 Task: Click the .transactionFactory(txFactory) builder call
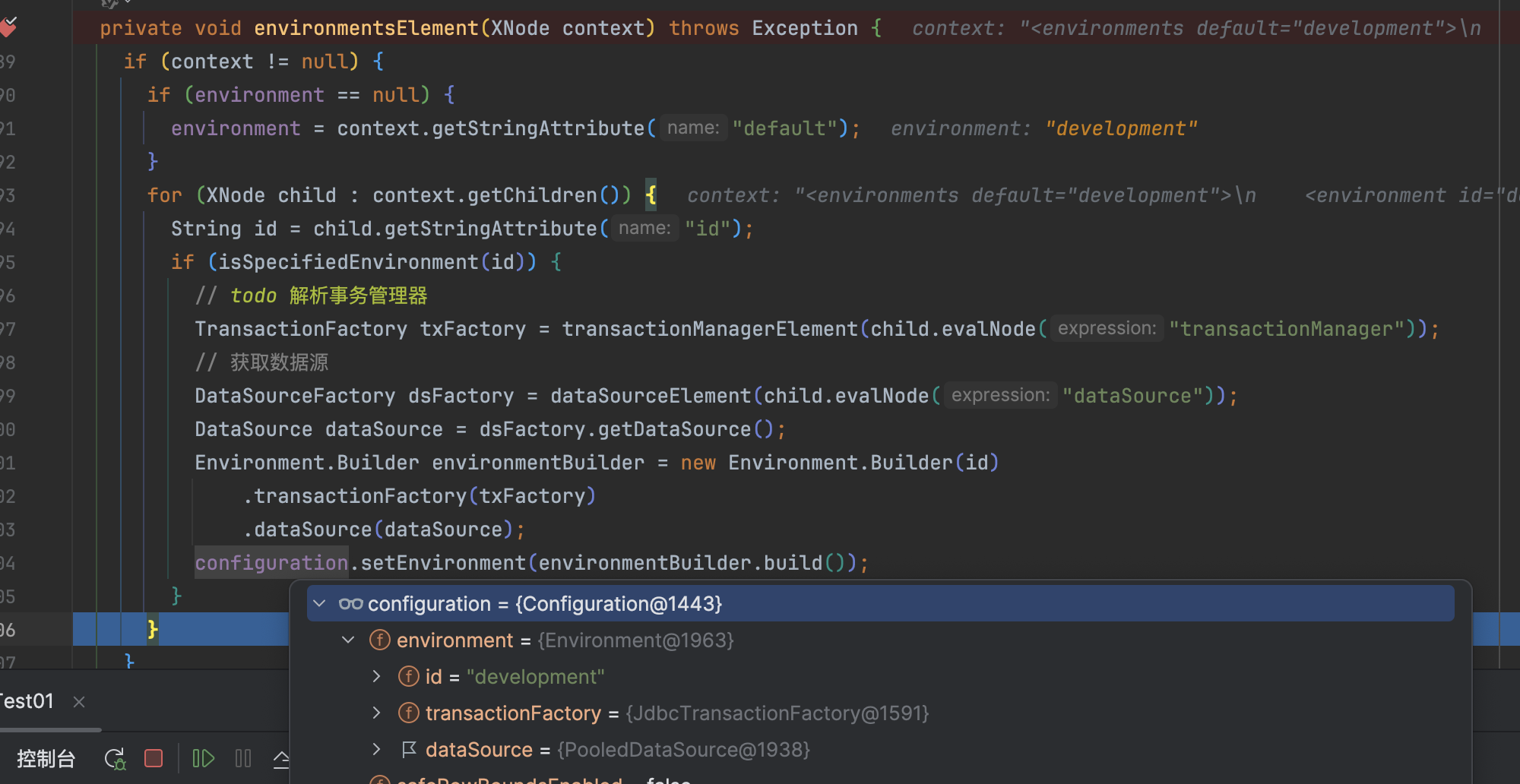click(420, 496)
